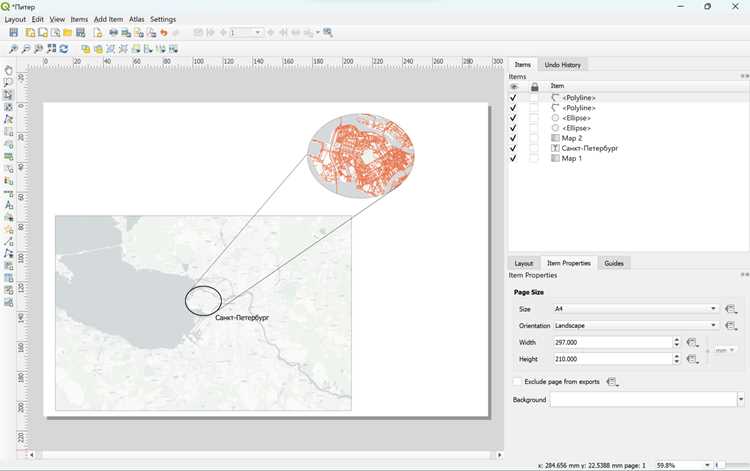Expand the Background style dropdown arrow
This screenshot has width=750, height=471.
point(741,399)
